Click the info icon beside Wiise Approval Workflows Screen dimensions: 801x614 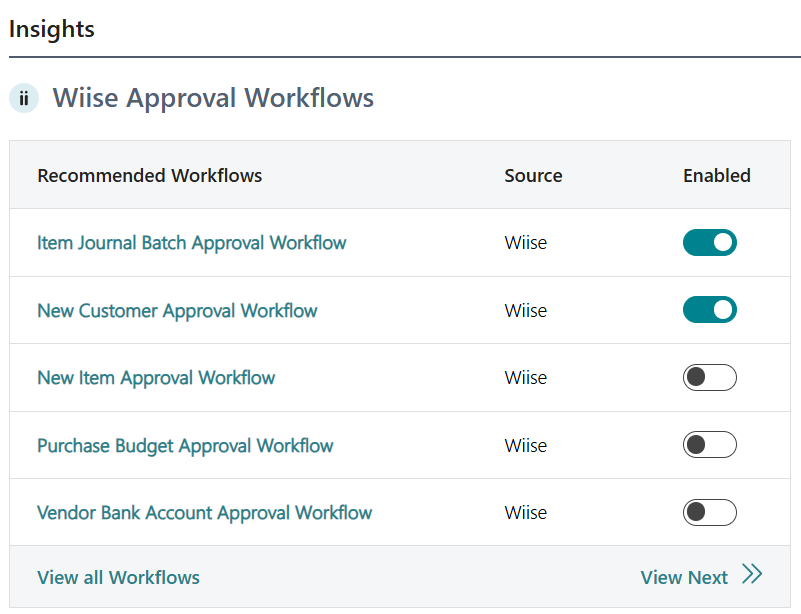(x=24, y=99)
